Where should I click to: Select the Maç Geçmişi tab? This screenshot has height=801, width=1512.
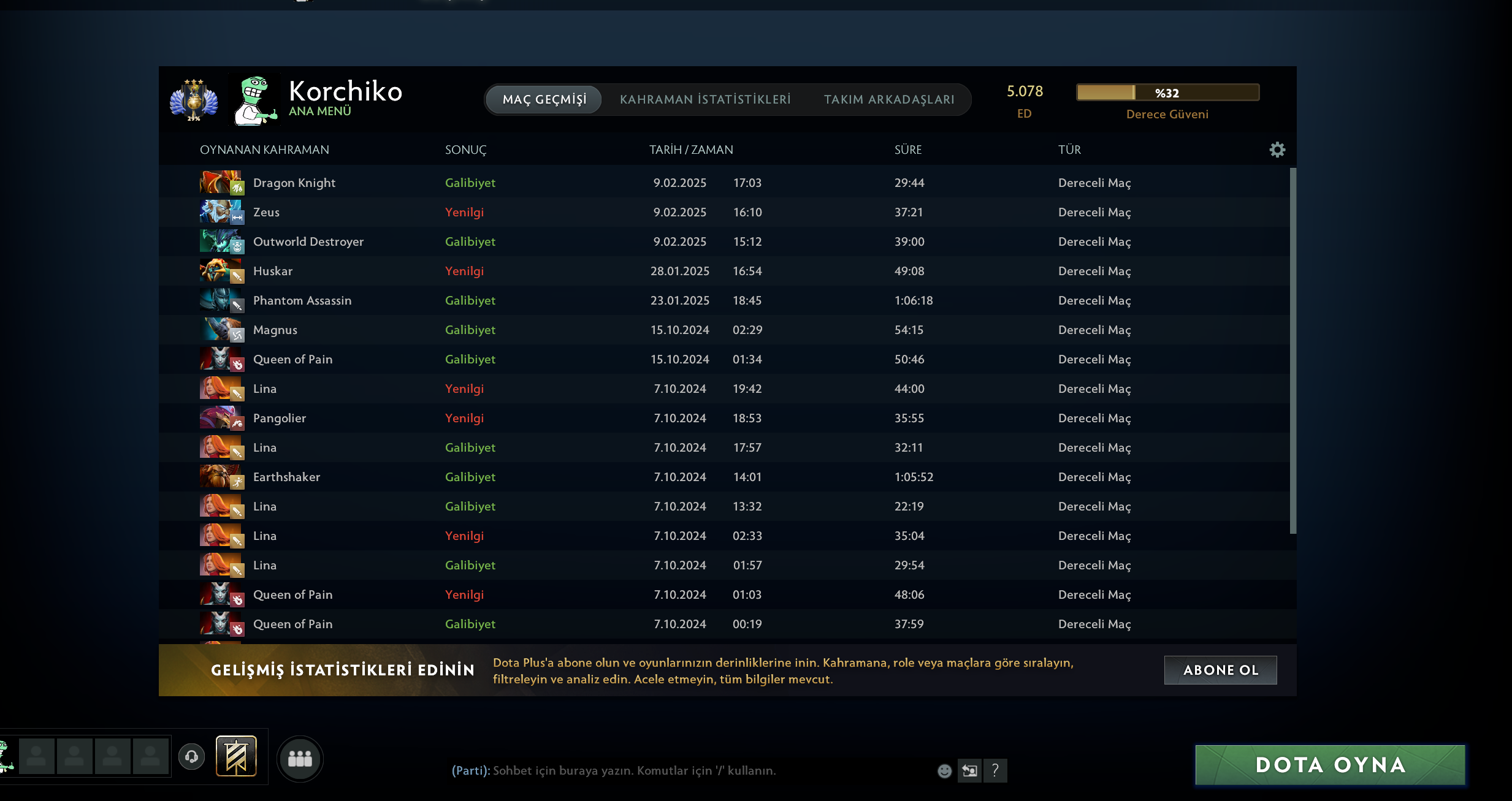pos(544,99)
